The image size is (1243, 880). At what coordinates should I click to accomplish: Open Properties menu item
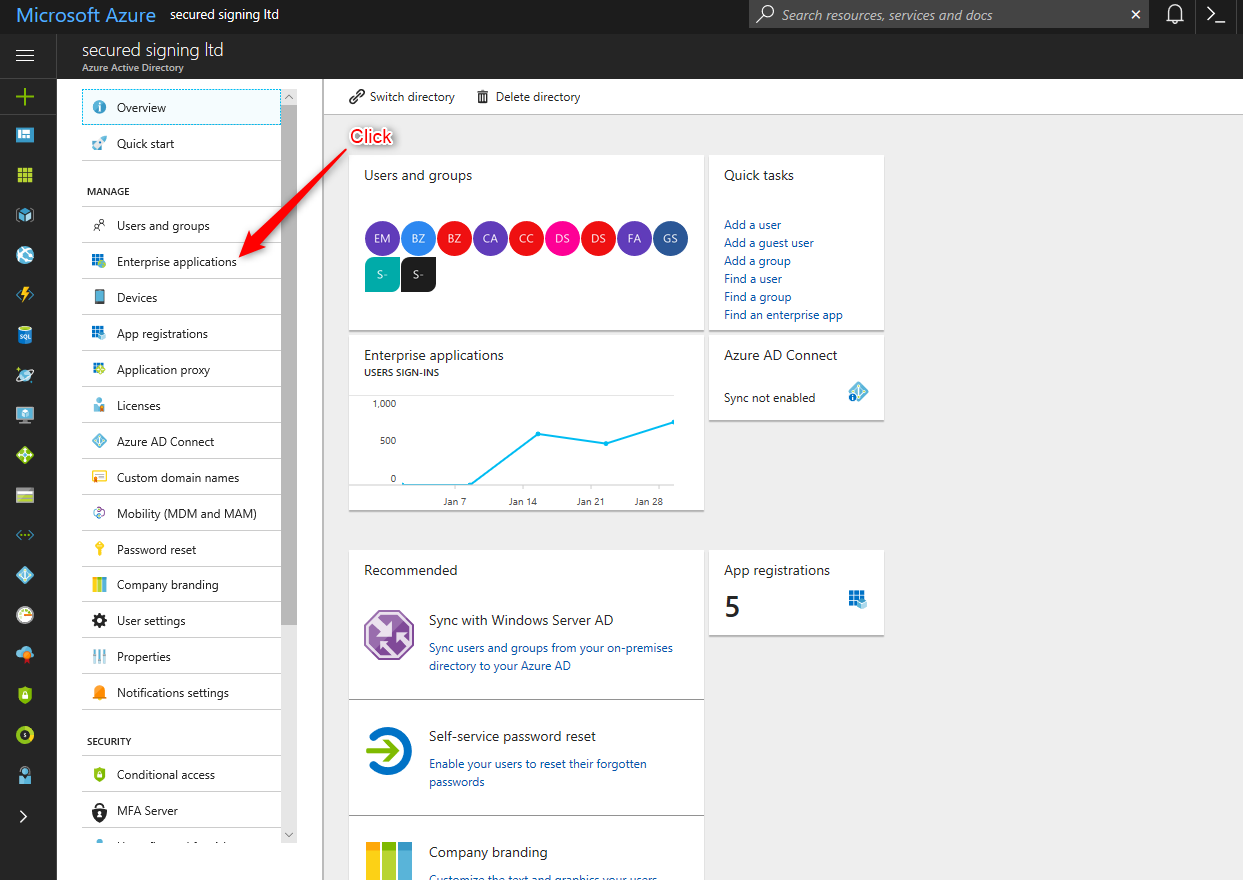click(x=181, y=656)
